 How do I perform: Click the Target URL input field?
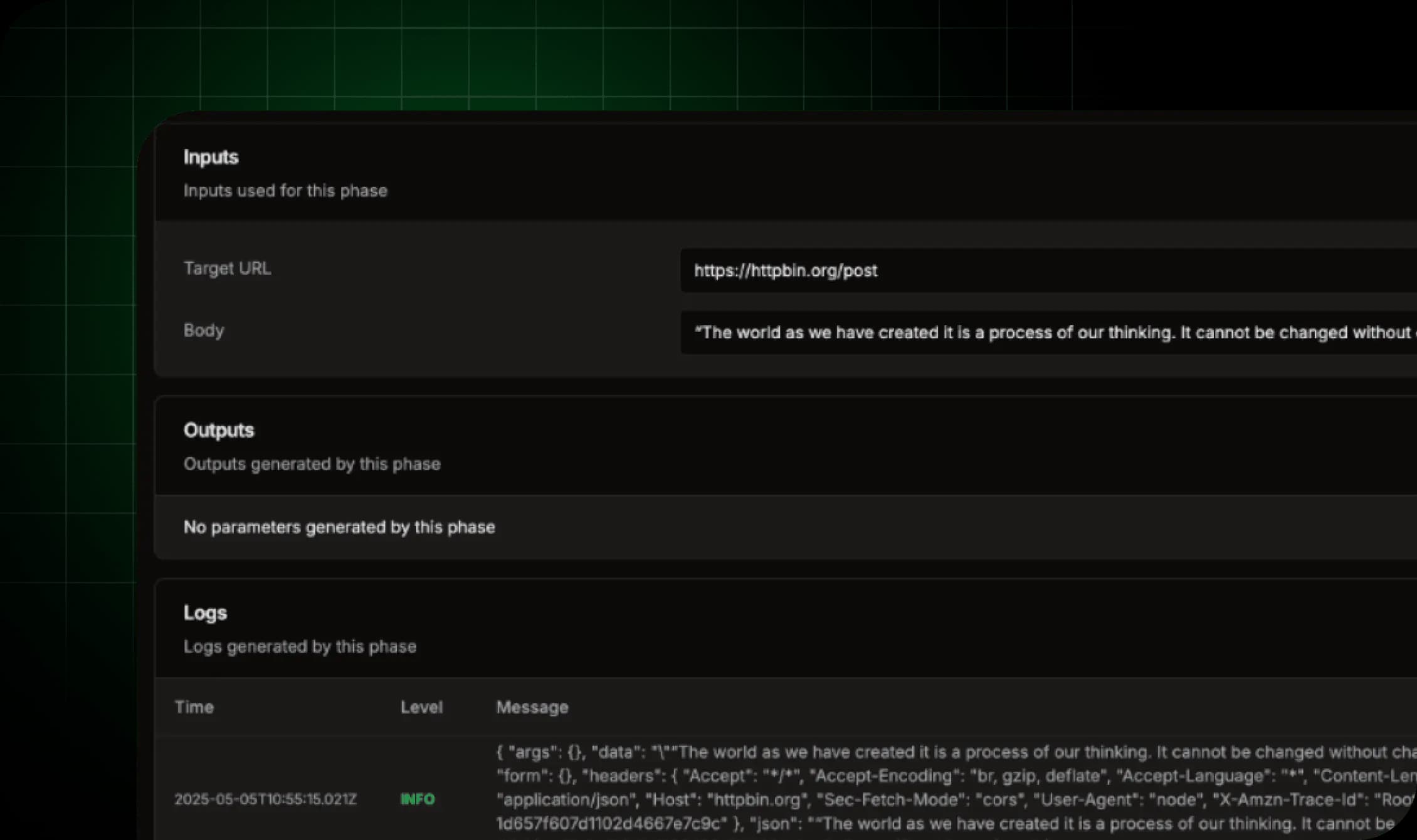pos(1048,270)
